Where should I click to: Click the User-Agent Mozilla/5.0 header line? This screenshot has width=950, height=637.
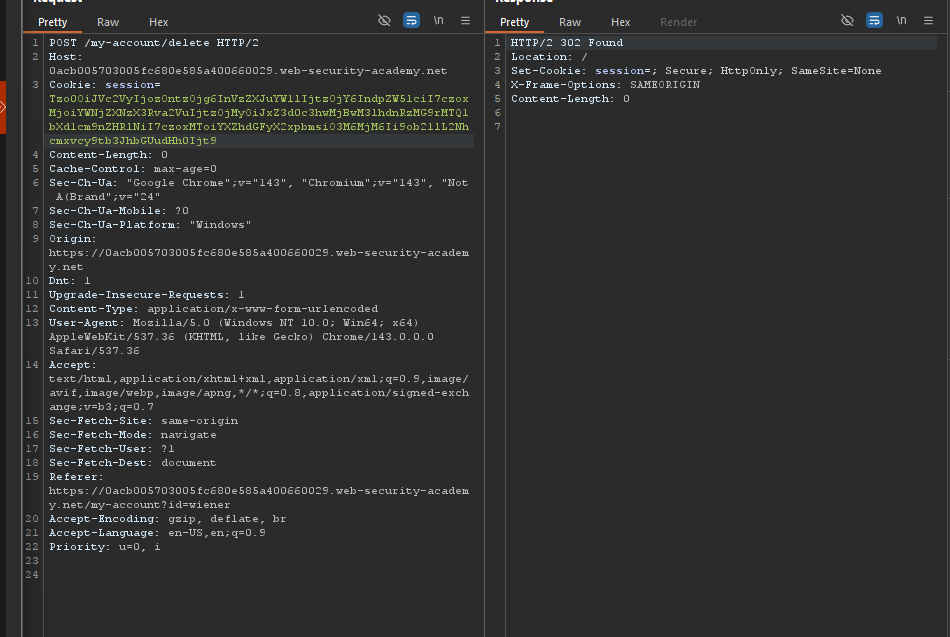pos(241,336)
